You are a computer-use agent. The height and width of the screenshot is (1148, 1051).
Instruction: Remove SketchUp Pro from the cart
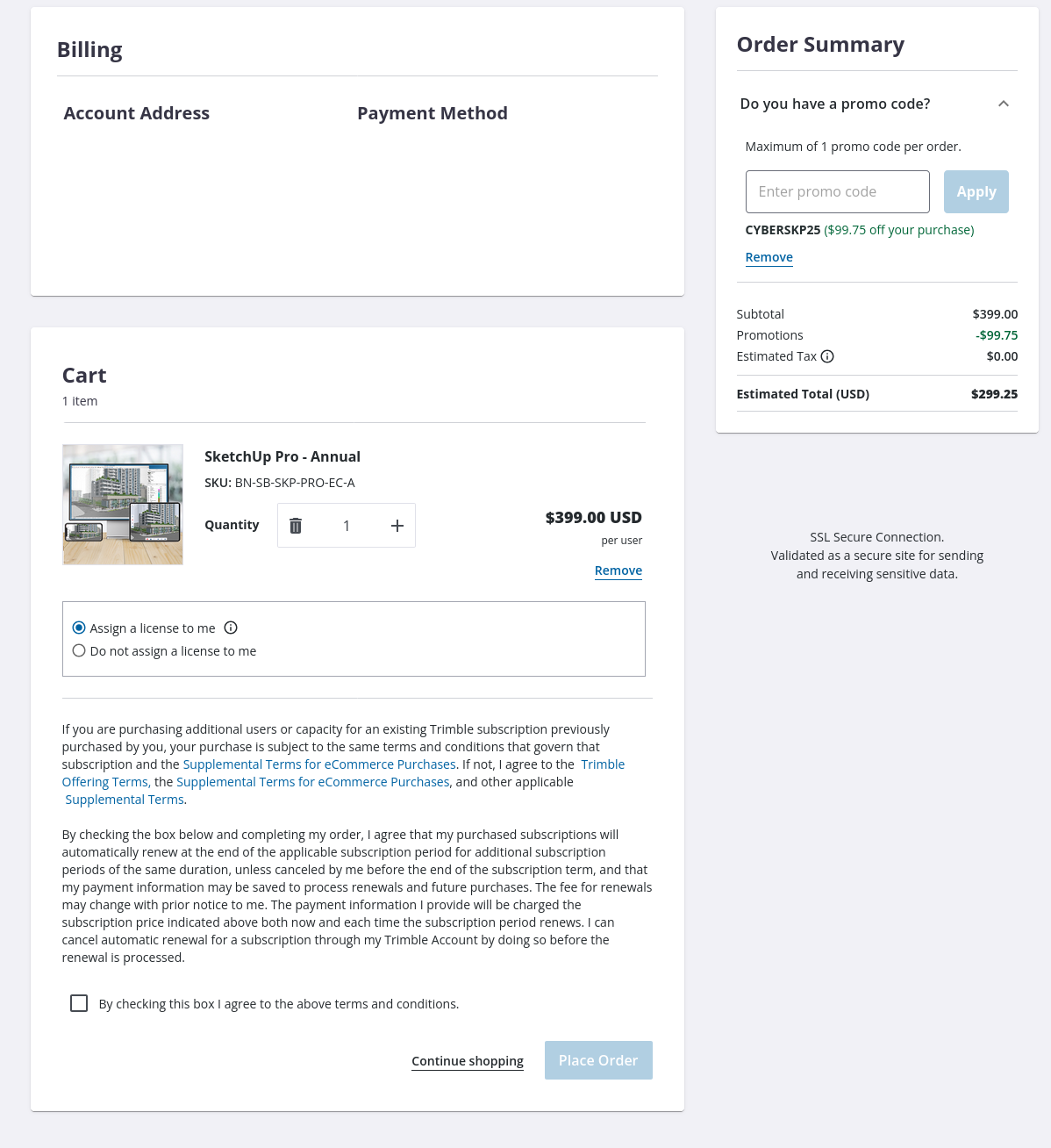point(618,570)
